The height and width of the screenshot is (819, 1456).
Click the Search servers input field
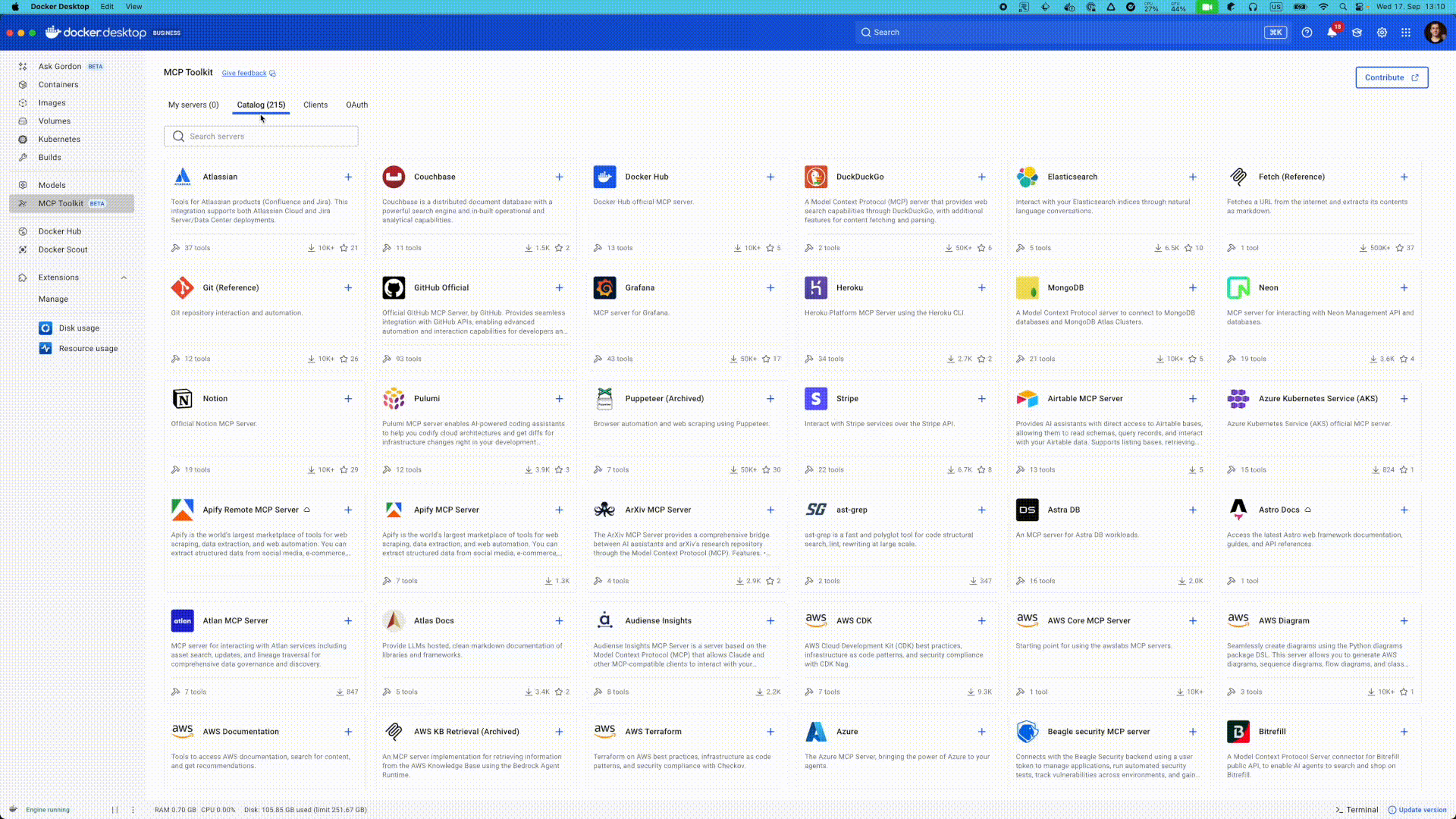pyautogui.click(x=261, y=136)
